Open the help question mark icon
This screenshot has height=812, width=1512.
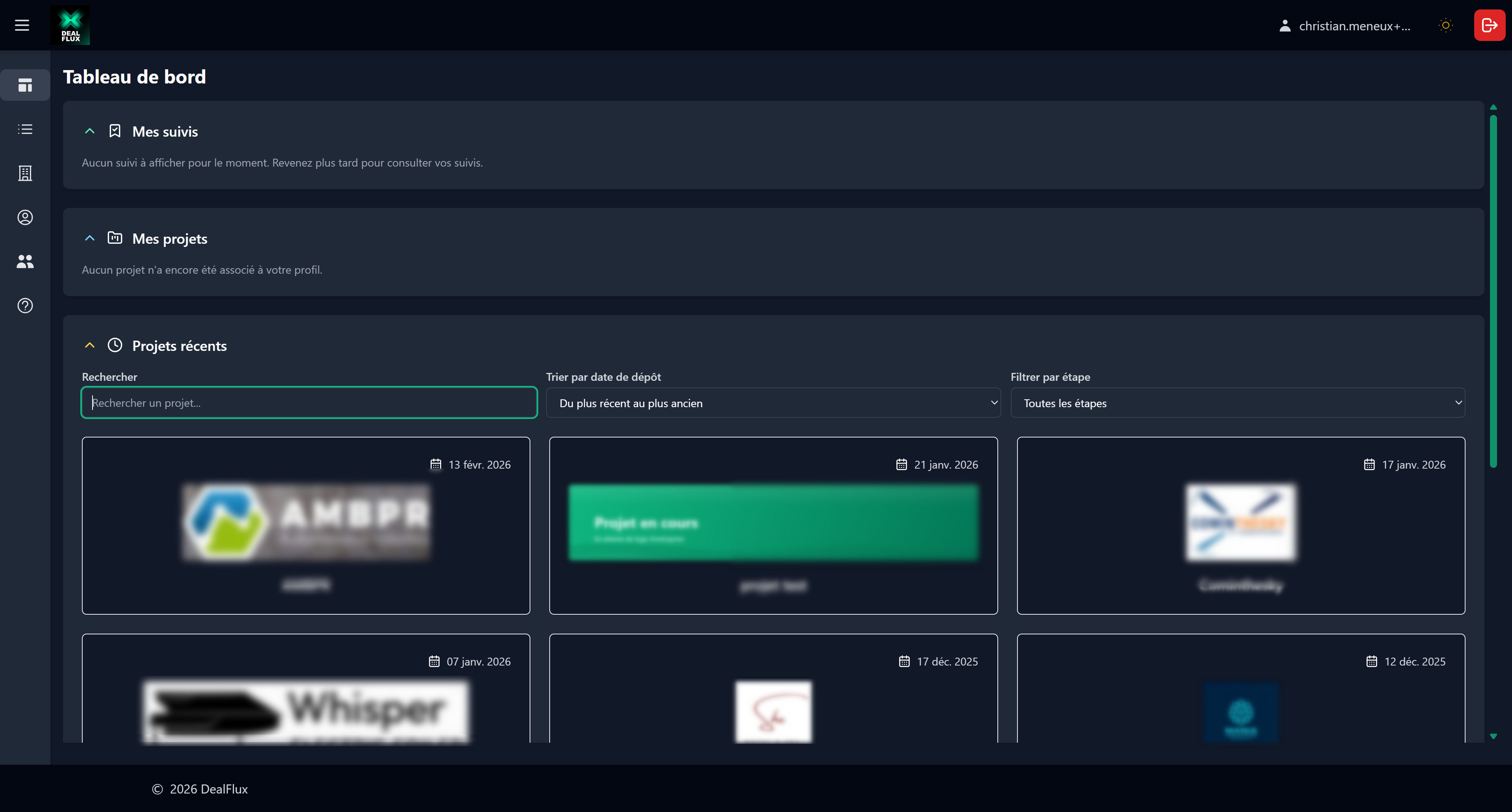[25, 305]
